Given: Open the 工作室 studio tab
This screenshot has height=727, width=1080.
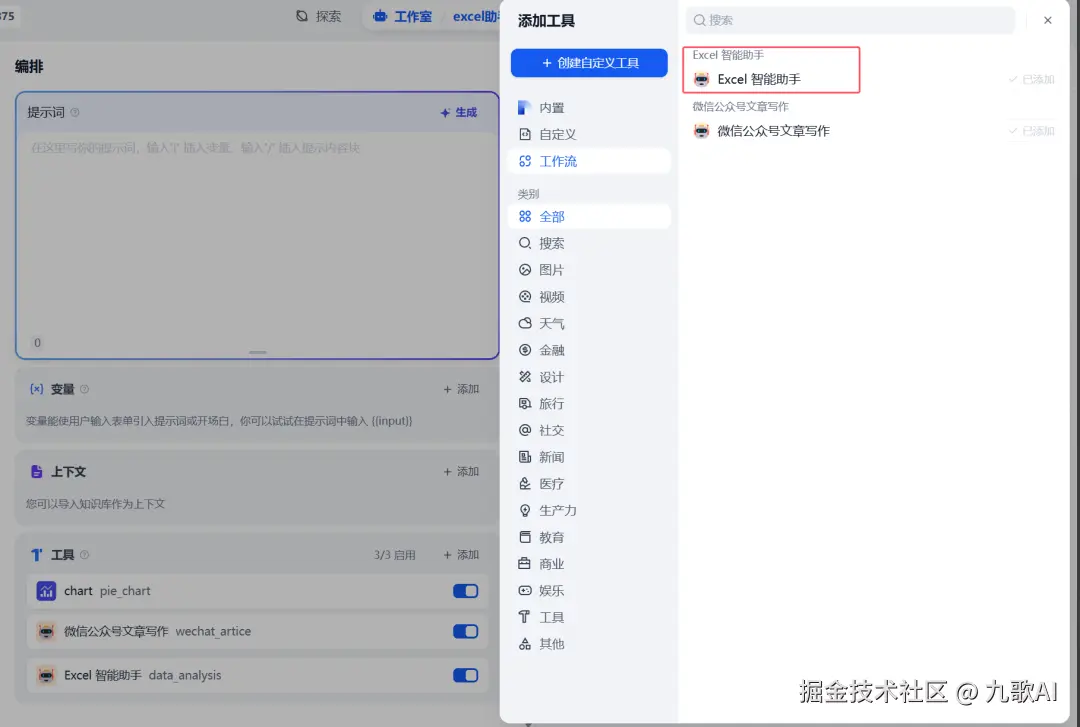Looking at the screenshot, I should pos(403,16).
